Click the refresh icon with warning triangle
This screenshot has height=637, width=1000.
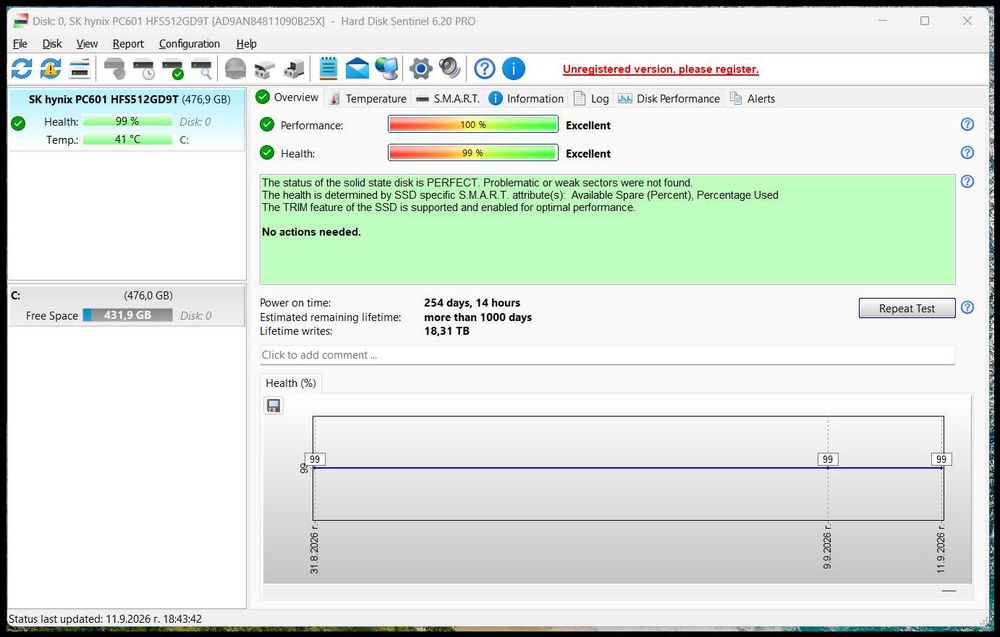[x=50, y=68]
